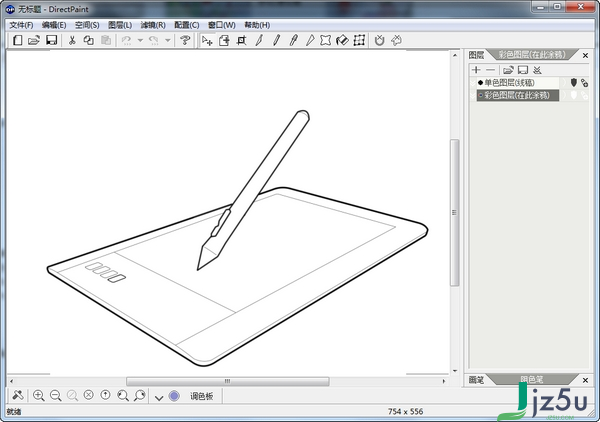Click the redo arrow icon
The image size is (600, 422).
[x=154, y=40]
